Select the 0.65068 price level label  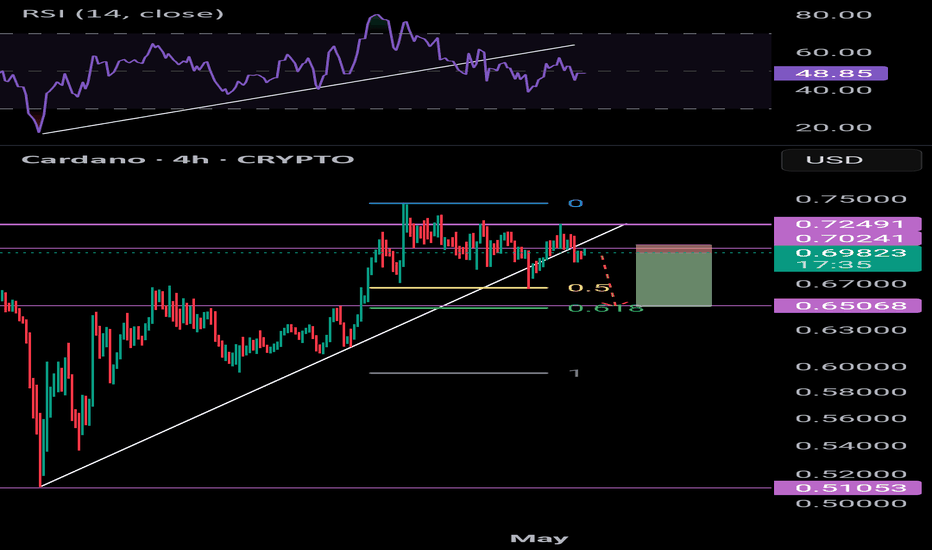(848, 306)
